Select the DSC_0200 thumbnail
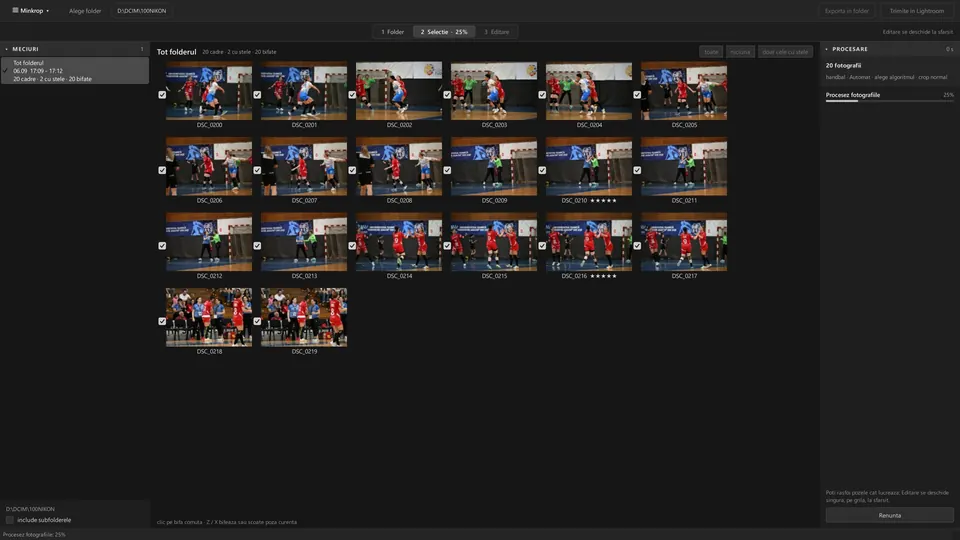 209,91
